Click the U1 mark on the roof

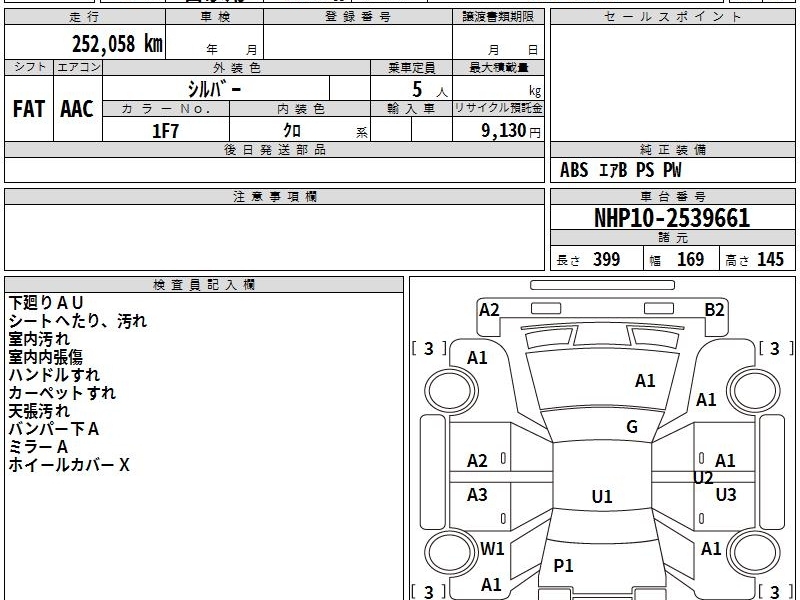(602, 496)
